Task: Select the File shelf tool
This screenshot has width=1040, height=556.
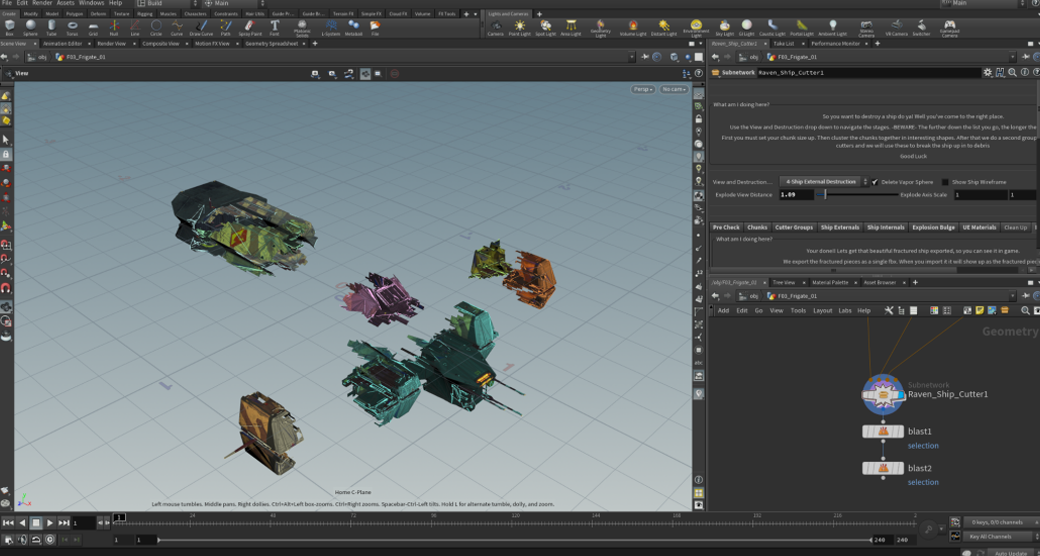Action: click(x=375, y=27)
